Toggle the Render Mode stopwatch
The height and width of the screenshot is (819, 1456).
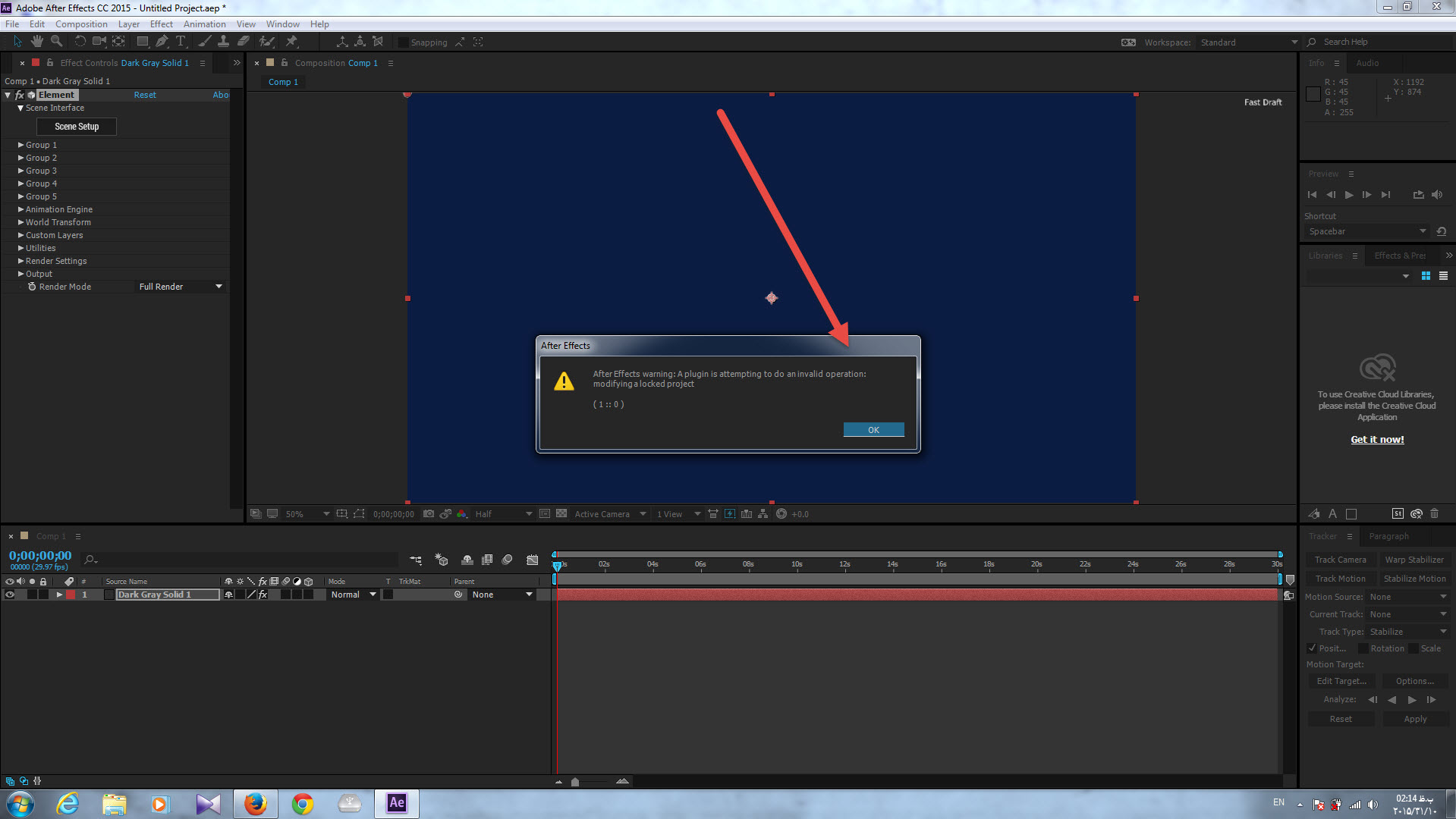pos(32,287)
